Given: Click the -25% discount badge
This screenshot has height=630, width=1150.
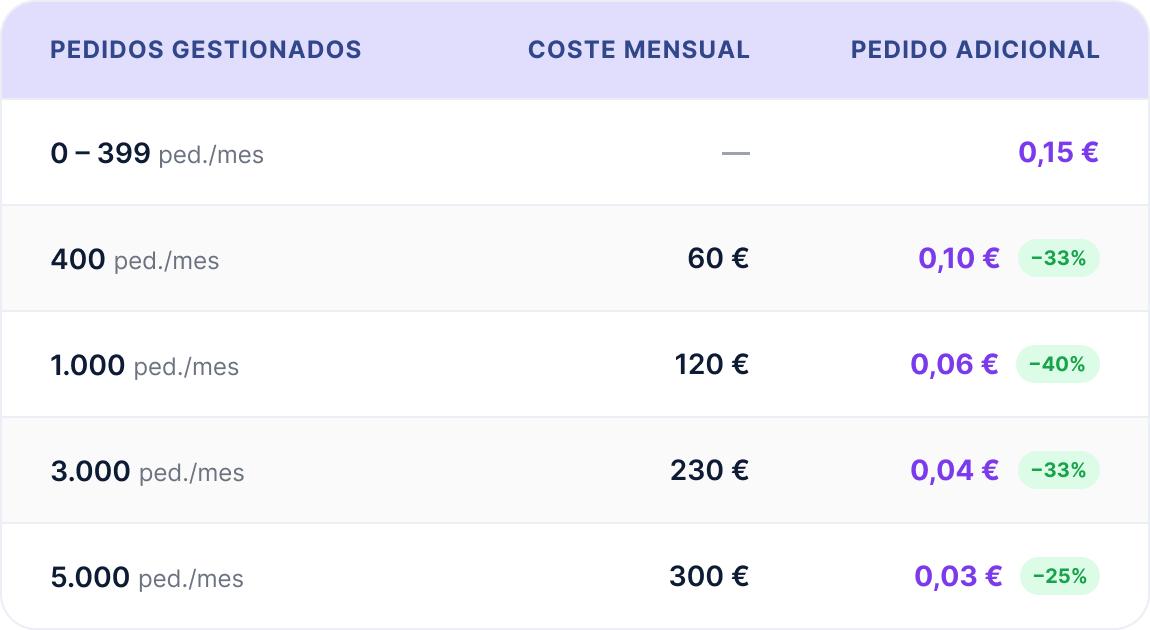Looking at the screenshot, I should point(1060,576).
